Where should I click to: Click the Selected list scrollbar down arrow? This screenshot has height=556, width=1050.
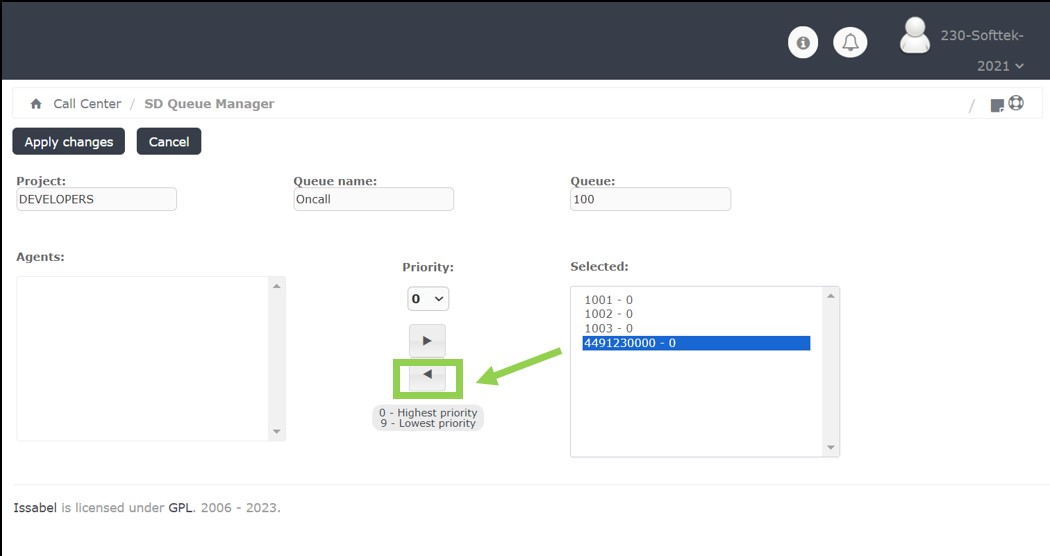(x=829, y=447)
